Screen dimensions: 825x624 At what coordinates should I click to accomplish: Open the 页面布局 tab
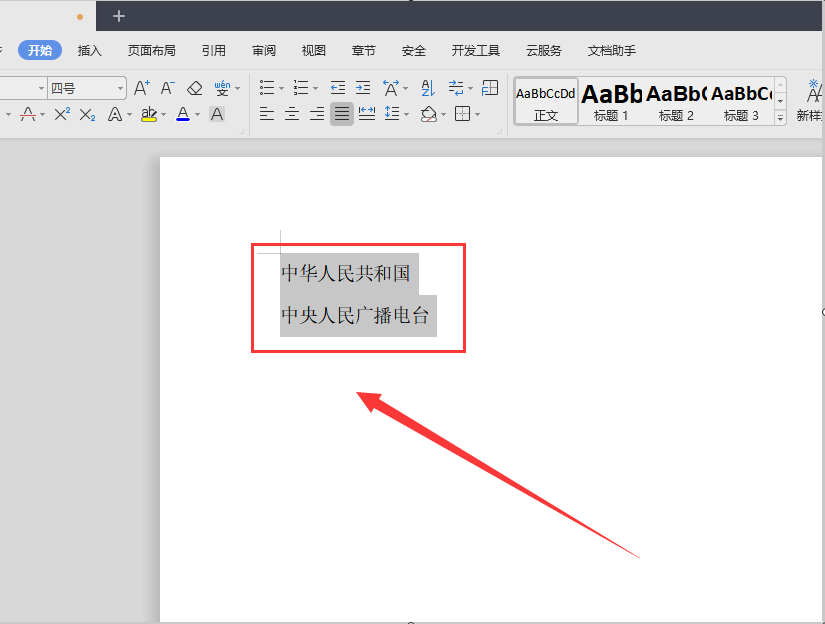click(152, 51)
